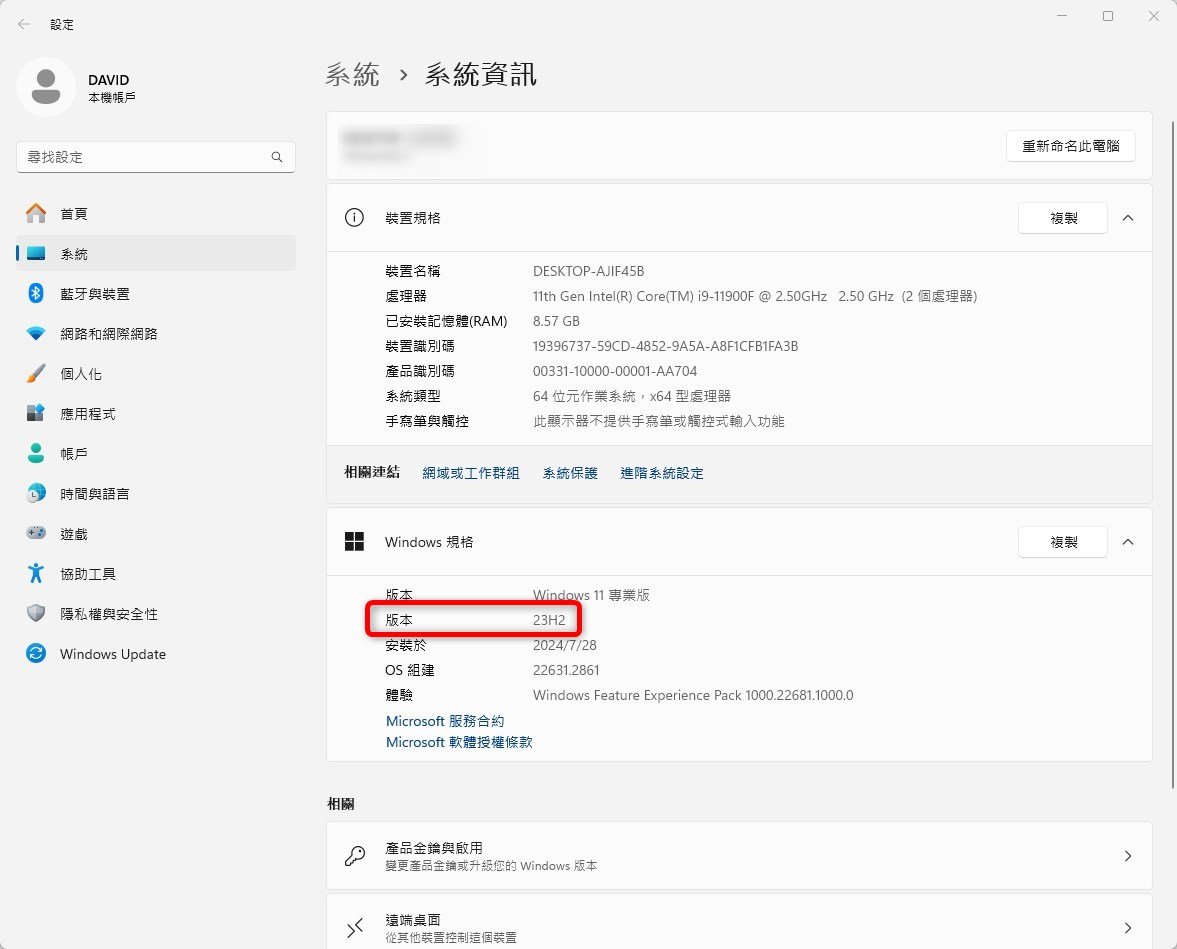Click the 系統類型 value 64 位元作業系統

tap(631, 396)
